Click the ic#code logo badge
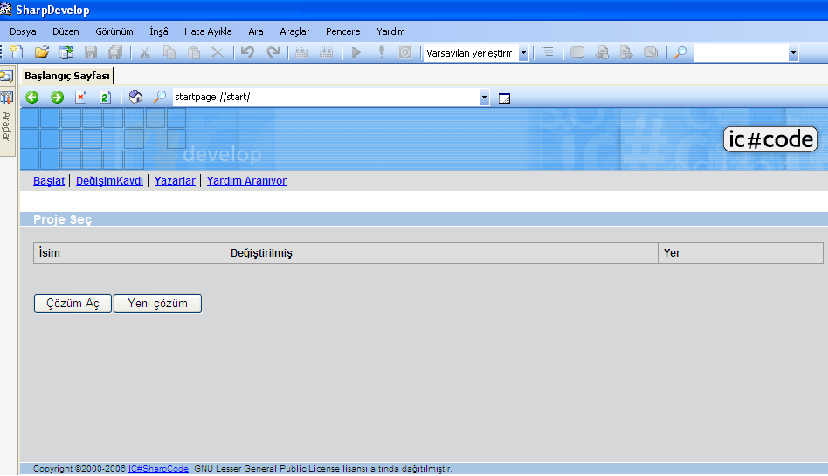Screen dimensions: 828x476 click(x=770, y=139)
